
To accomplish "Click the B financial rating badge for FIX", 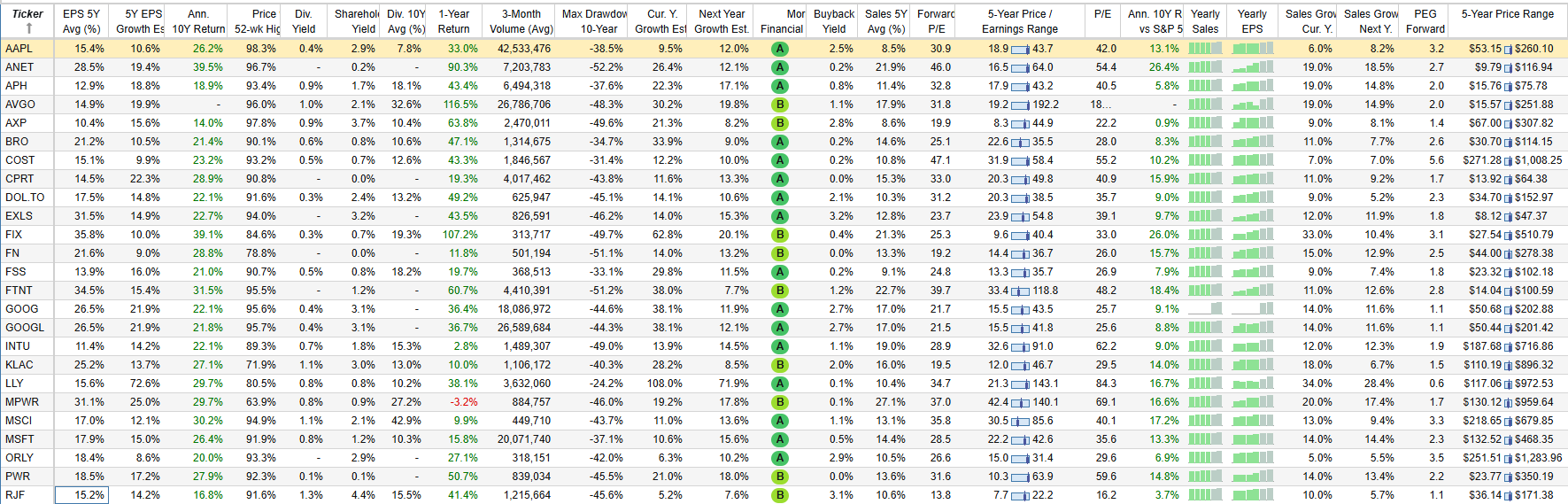I will click(780, 235).
